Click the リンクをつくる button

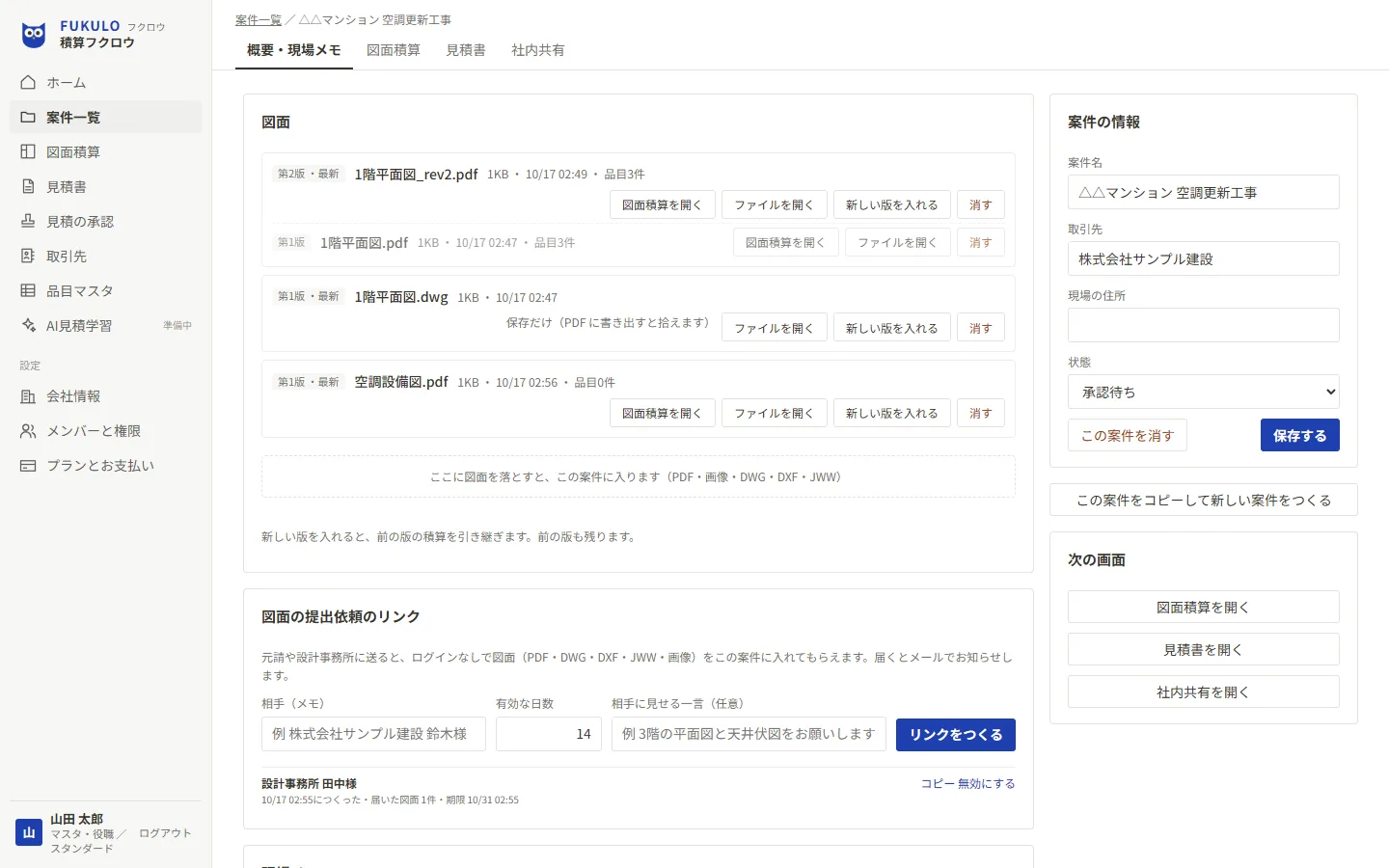point(956,734)
